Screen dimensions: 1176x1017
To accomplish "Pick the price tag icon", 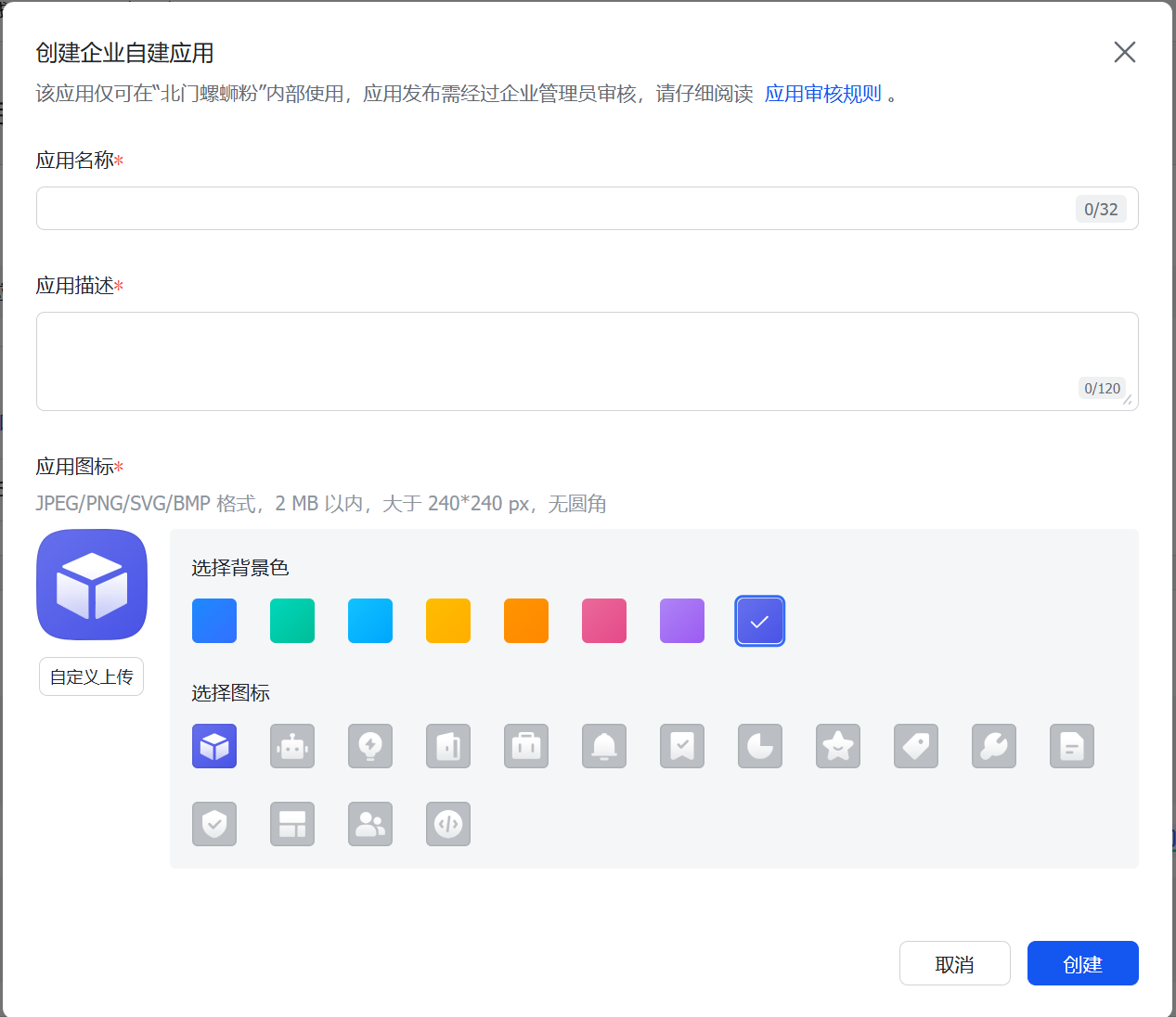I will tap(916, 746).
